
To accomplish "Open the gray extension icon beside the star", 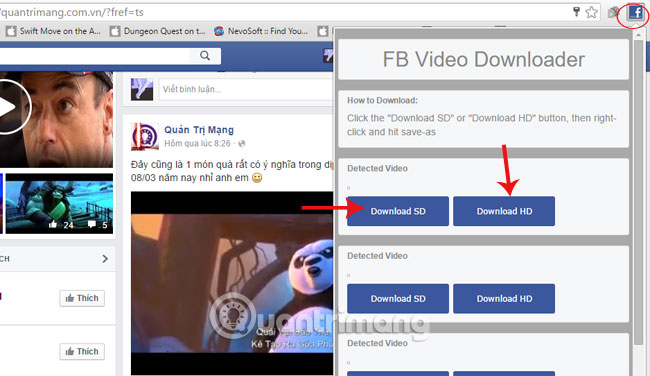I will point(613,12).
